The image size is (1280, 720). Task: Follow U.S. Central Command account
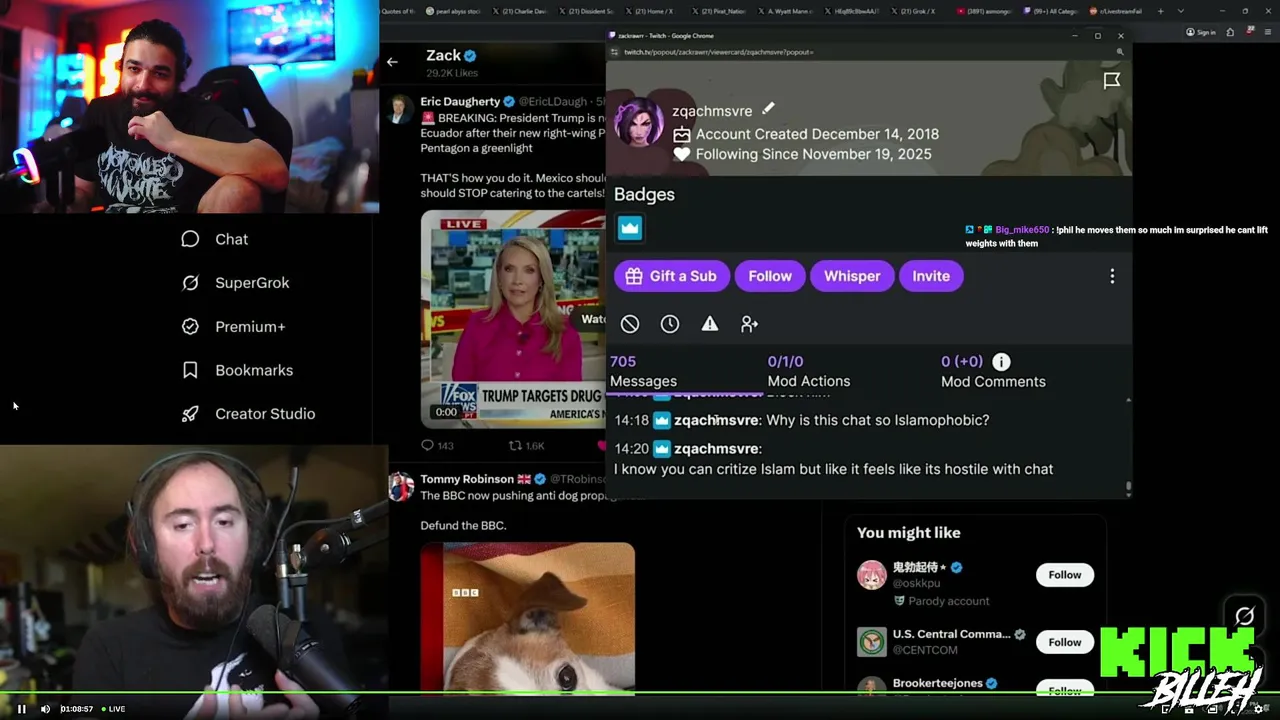[x=1064, y=642]
